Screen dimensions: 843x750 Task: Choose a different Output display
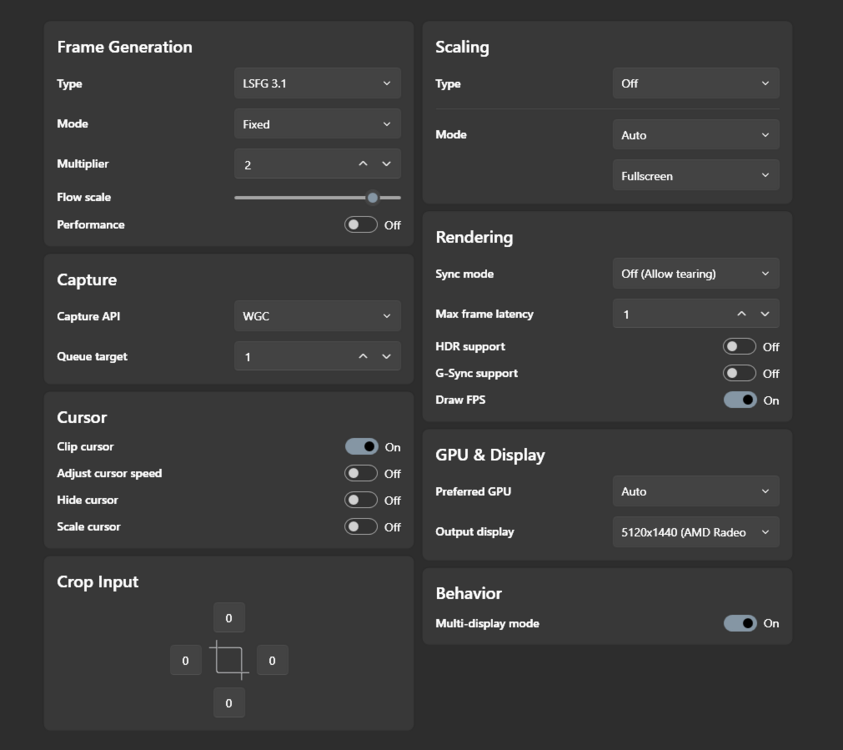[x=695, y=532]
